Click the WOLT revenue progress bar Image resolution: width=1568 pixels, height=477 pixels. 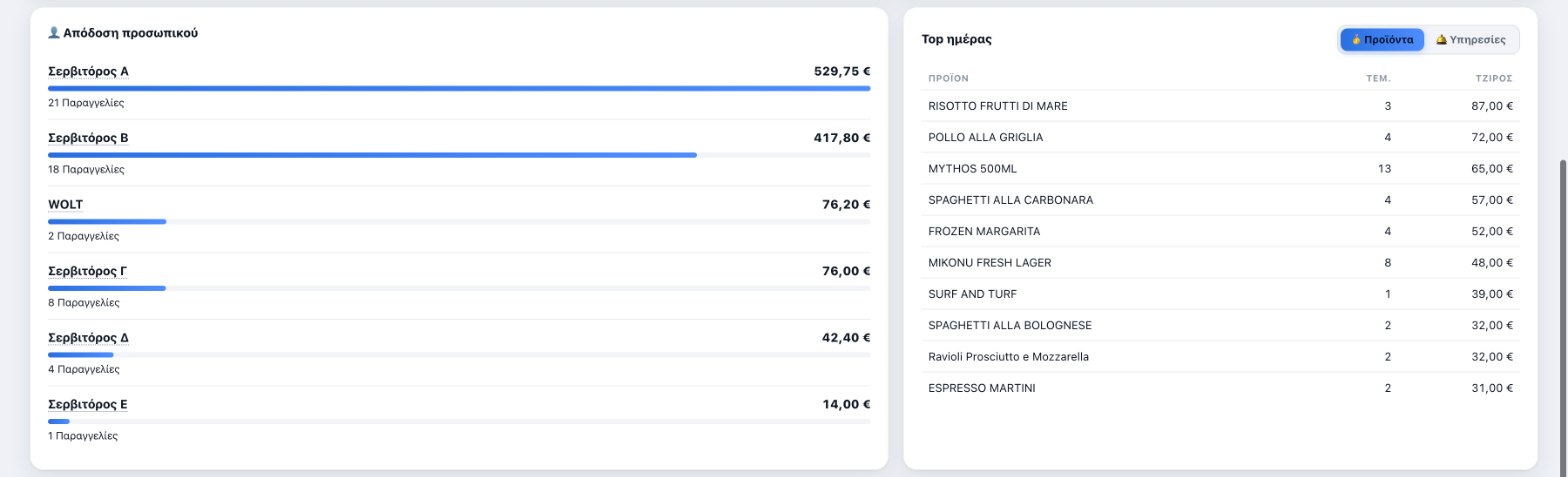(x=459, y=221)
